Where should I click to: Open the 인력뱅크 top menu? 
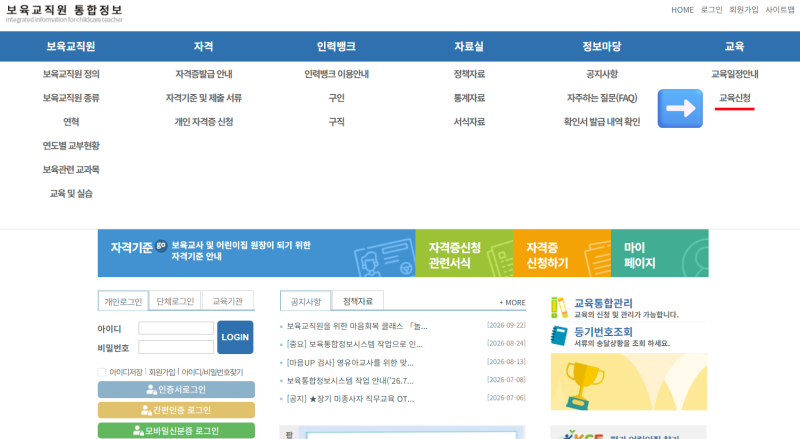(x=336, y=46)
